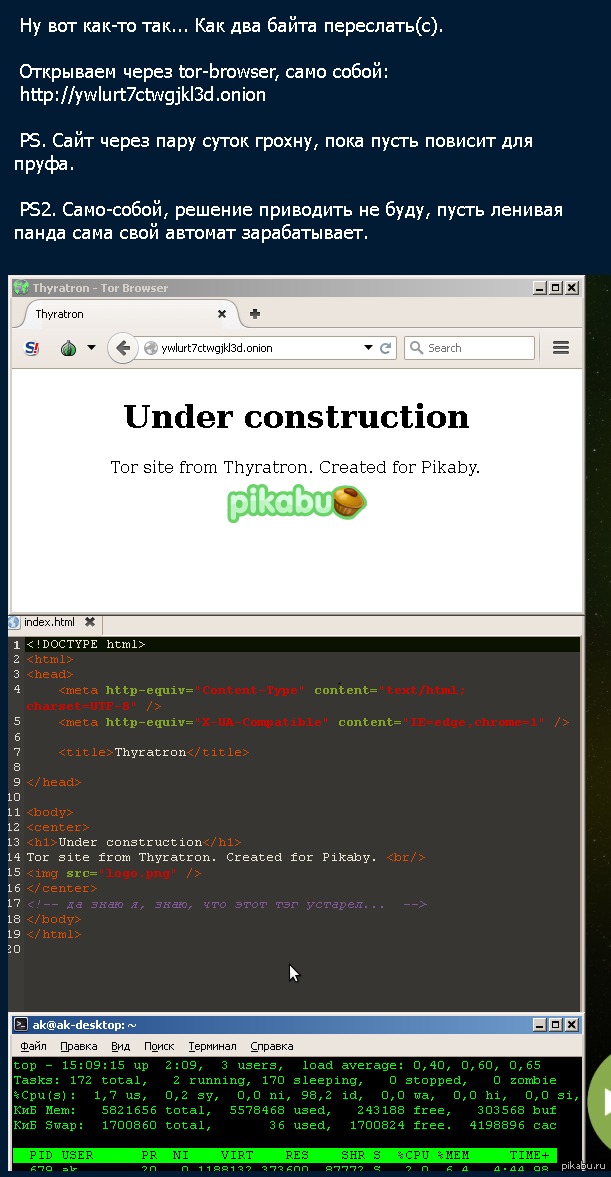Switch to the index.html editor tab
The height and width of the screenshot is (1177, 611).
[x=48, y=622]
